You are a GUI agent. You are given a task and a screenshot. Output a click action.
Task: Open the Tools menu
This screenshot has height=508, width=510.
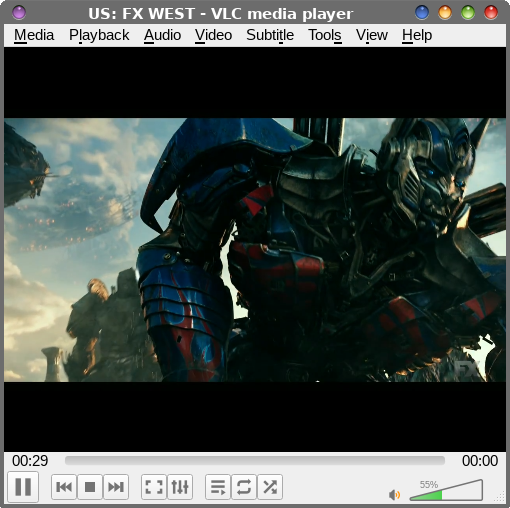pos(325,35)
